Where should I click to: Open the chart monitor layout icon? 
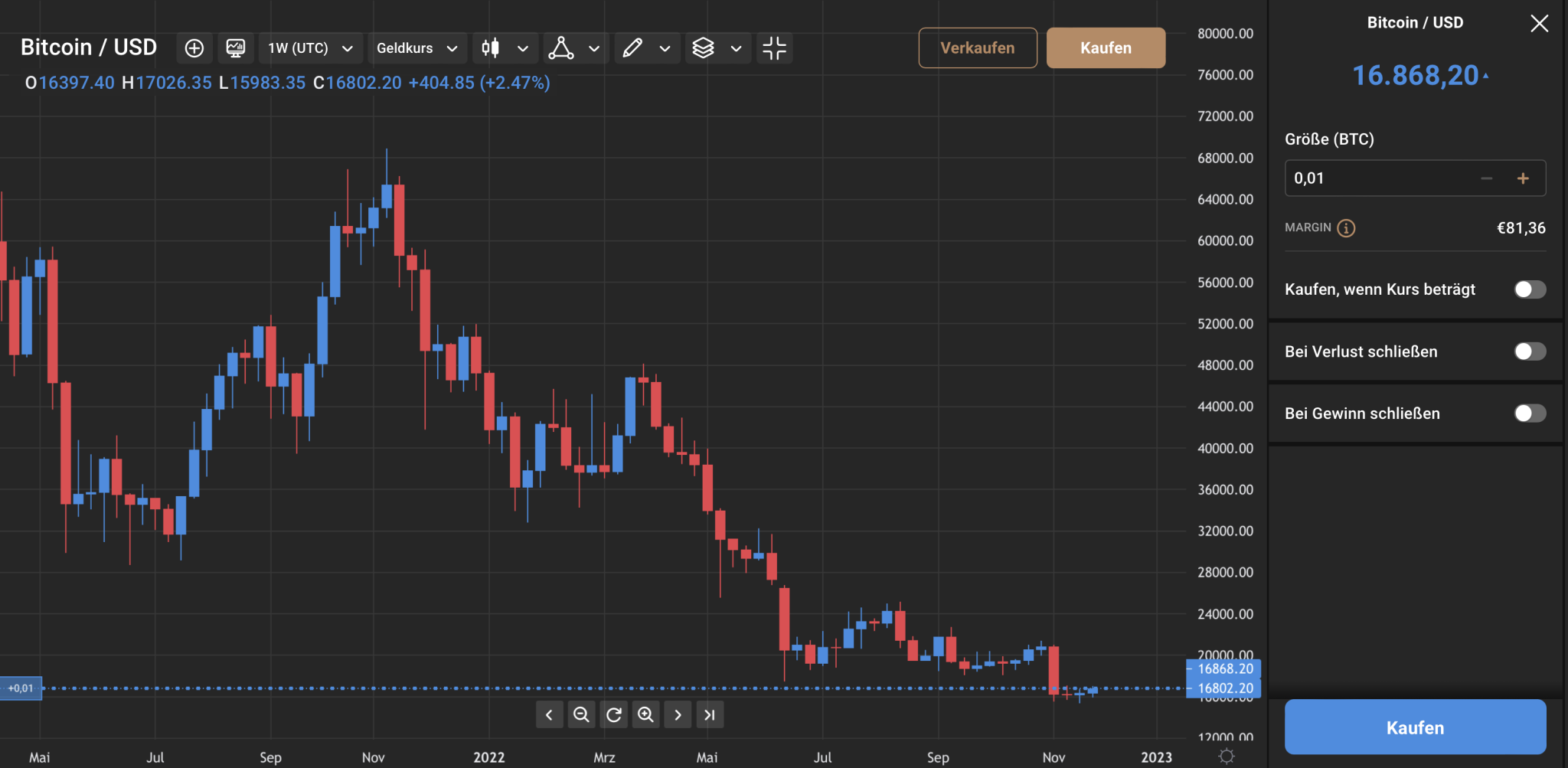pos(236,48)
